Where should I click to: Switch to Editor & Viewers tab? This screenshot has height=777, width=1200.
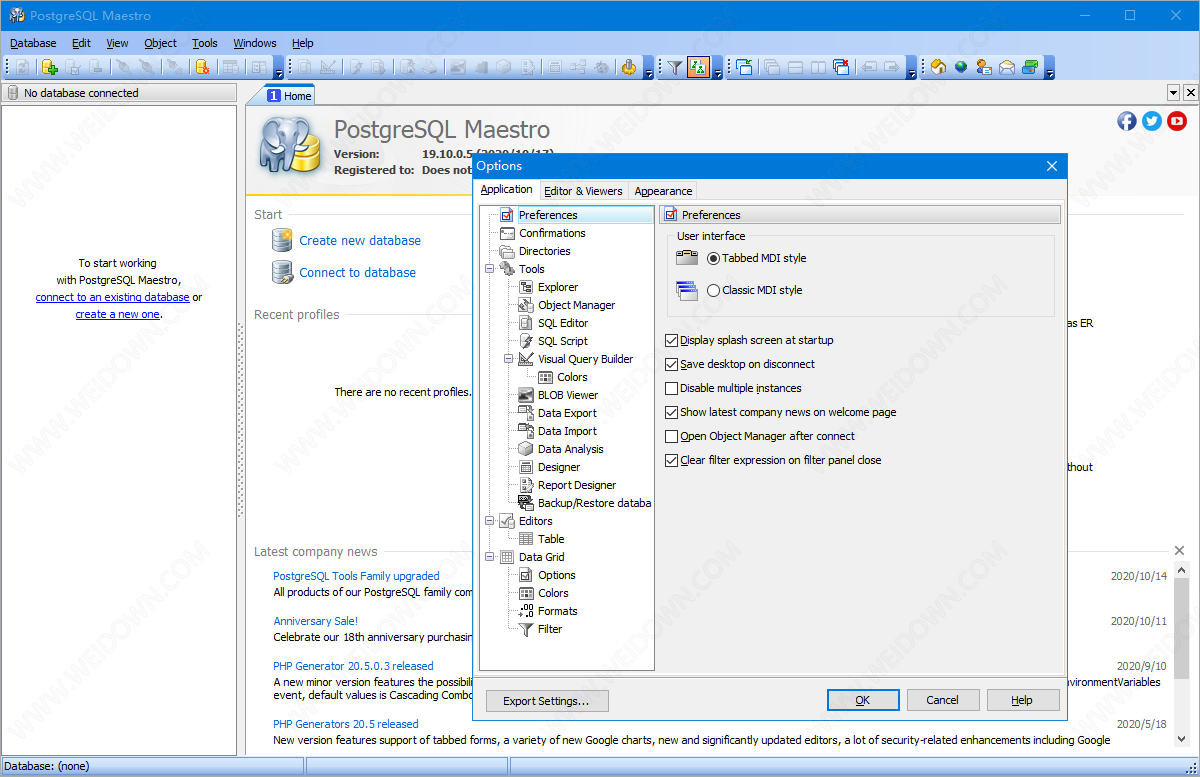coord(583,191)
